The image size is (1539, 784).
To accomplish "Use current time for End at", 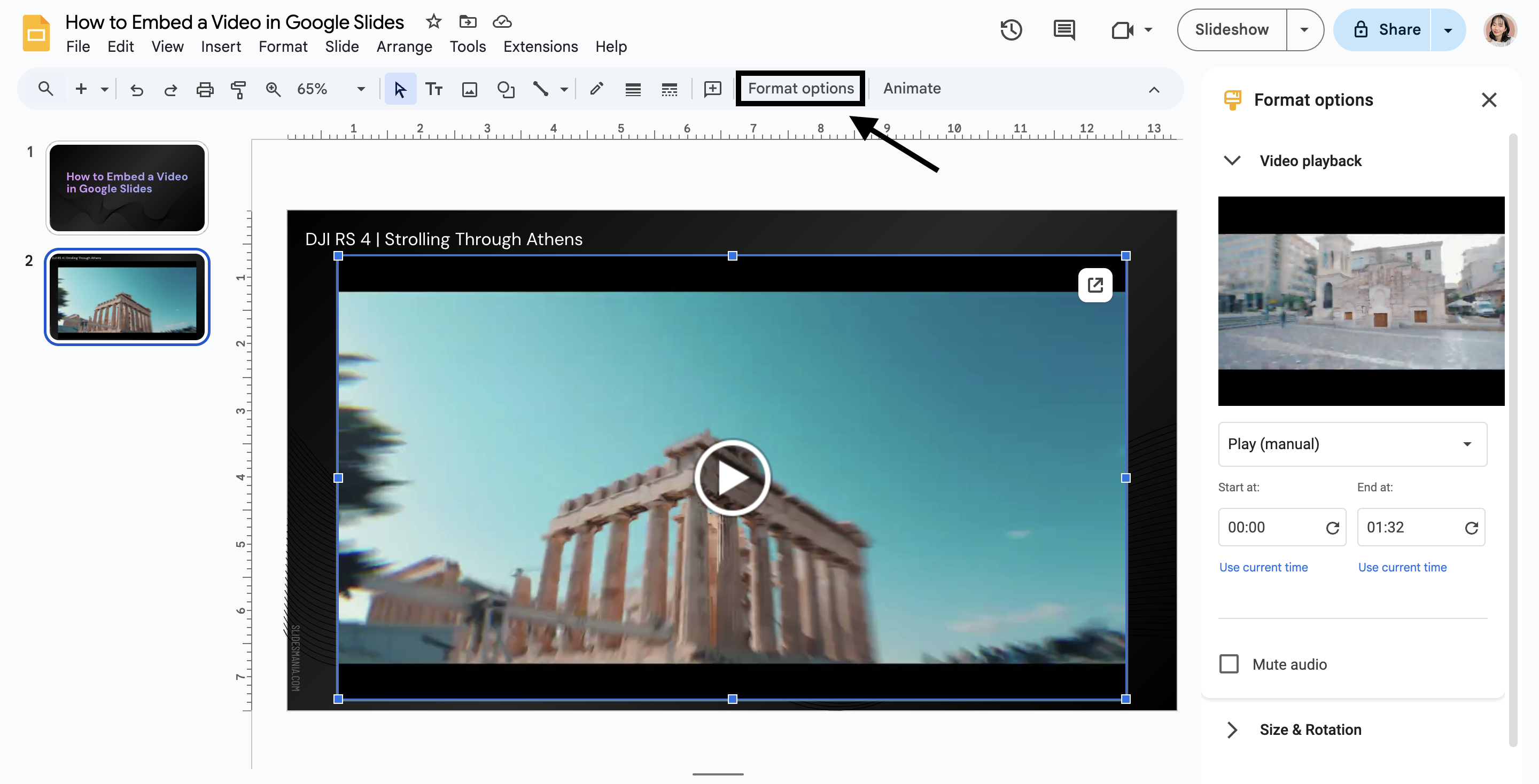I will pos(1402,567).
